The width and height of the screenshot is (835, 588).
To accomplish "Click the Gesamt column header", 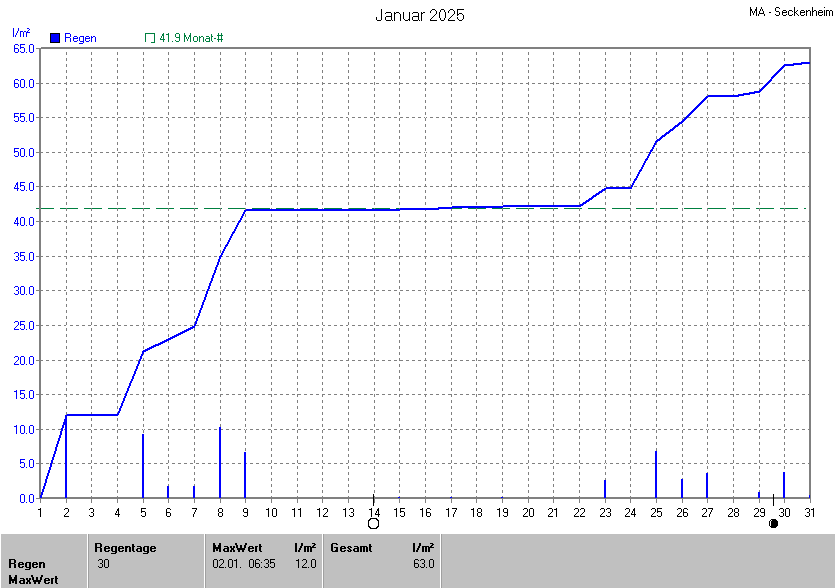I will pyautogui.click(x=350, y=548).
